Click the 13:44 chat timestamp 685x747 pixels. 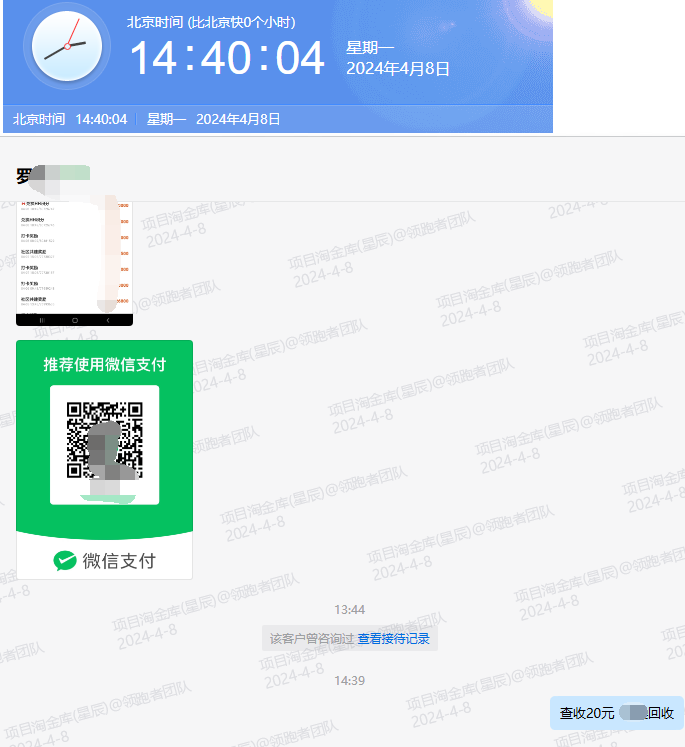(x=349, y=609)
